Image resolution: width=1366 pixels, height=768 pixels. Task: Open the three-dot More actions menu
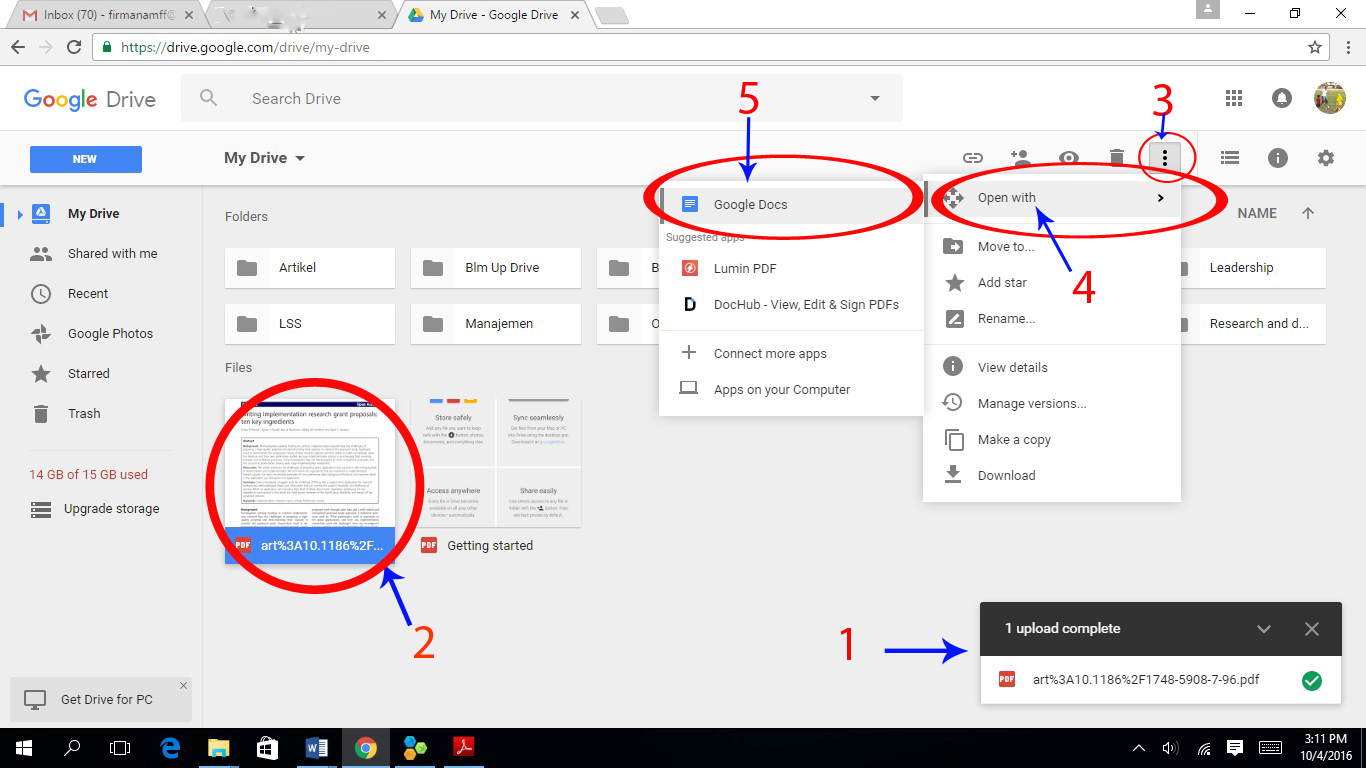[x=1165, y=158]
